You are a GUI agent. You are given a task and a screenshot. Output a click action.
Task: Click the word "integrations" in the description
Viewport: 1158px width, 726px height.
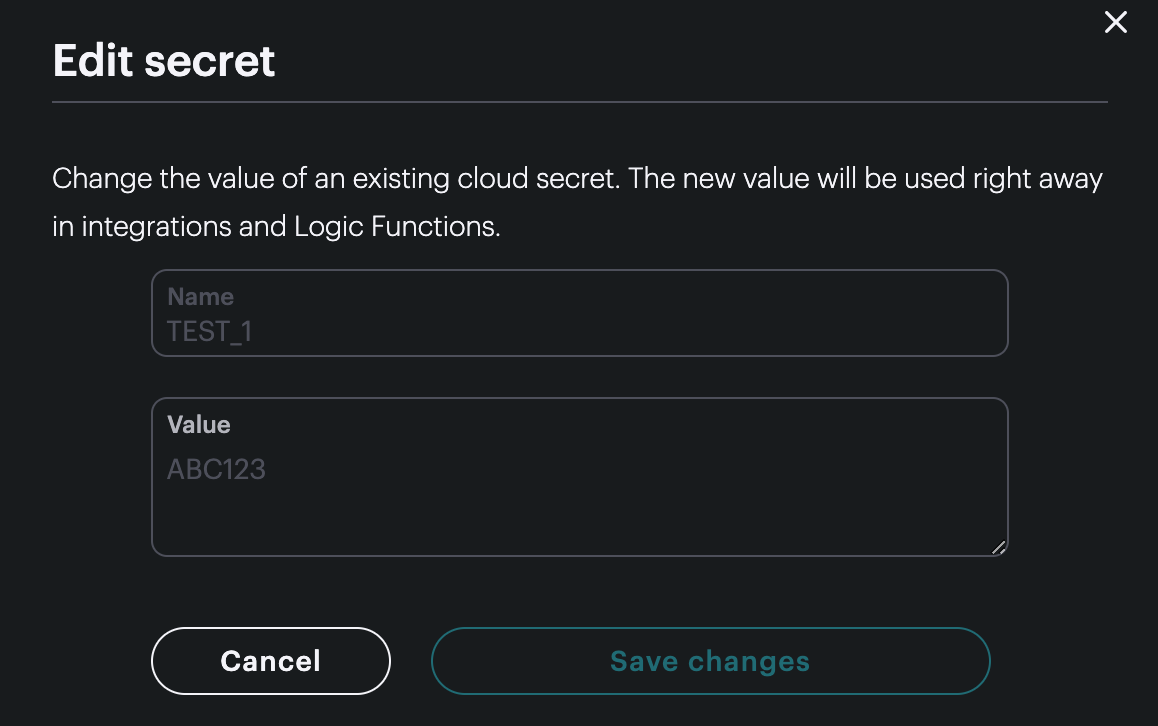[x=157, y=227]
